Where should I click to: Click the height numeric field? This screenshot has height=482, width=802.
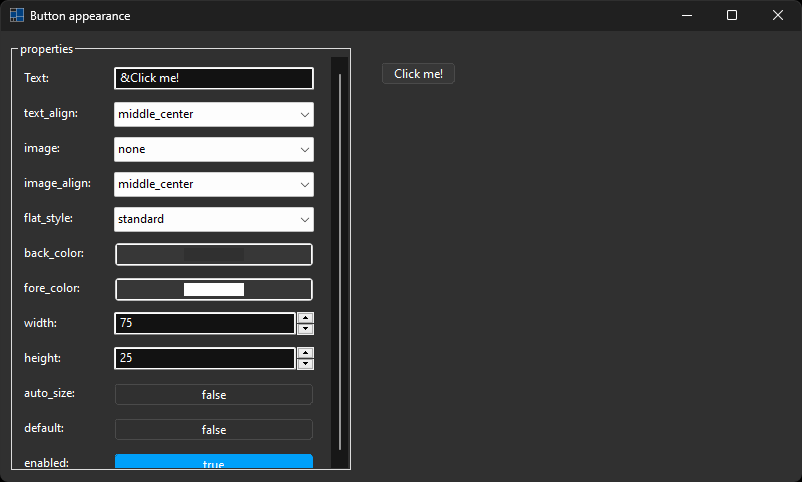tap(205, 358)
